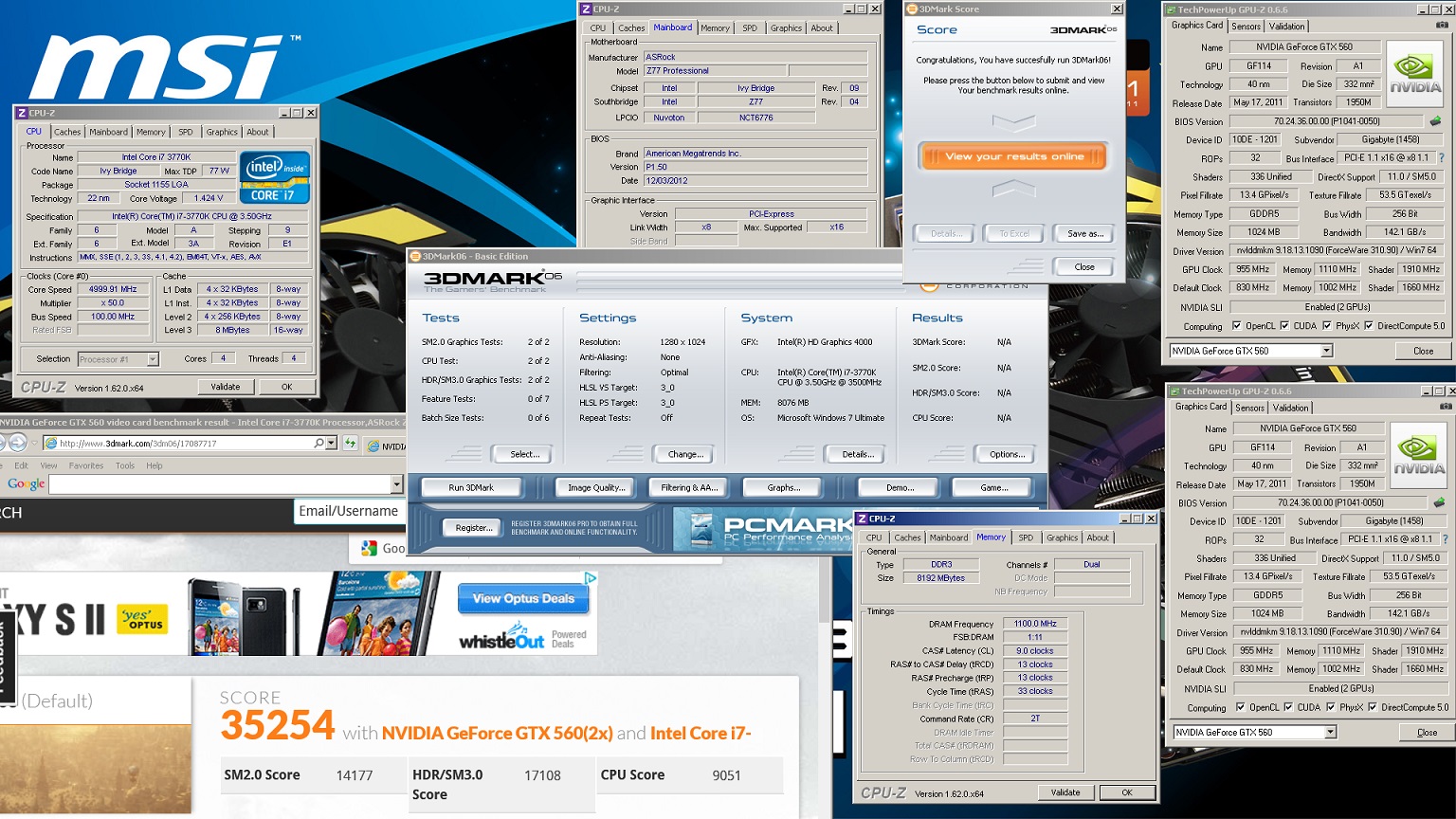Click Save as... in 3DMark Score dialog
1456x819 pixels.
1084,233
